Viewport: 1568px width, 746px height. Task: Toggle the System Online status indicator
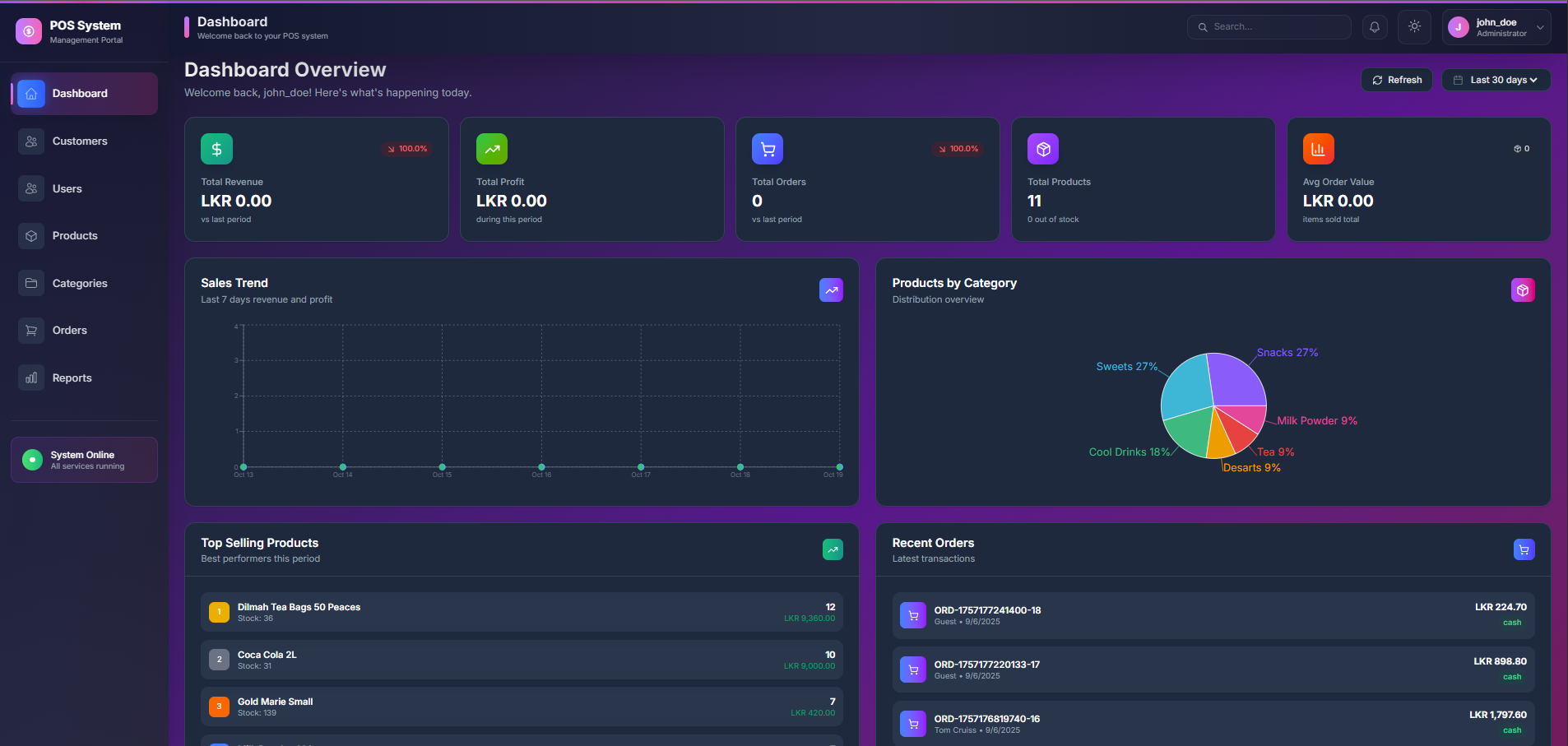click(31, 459)
